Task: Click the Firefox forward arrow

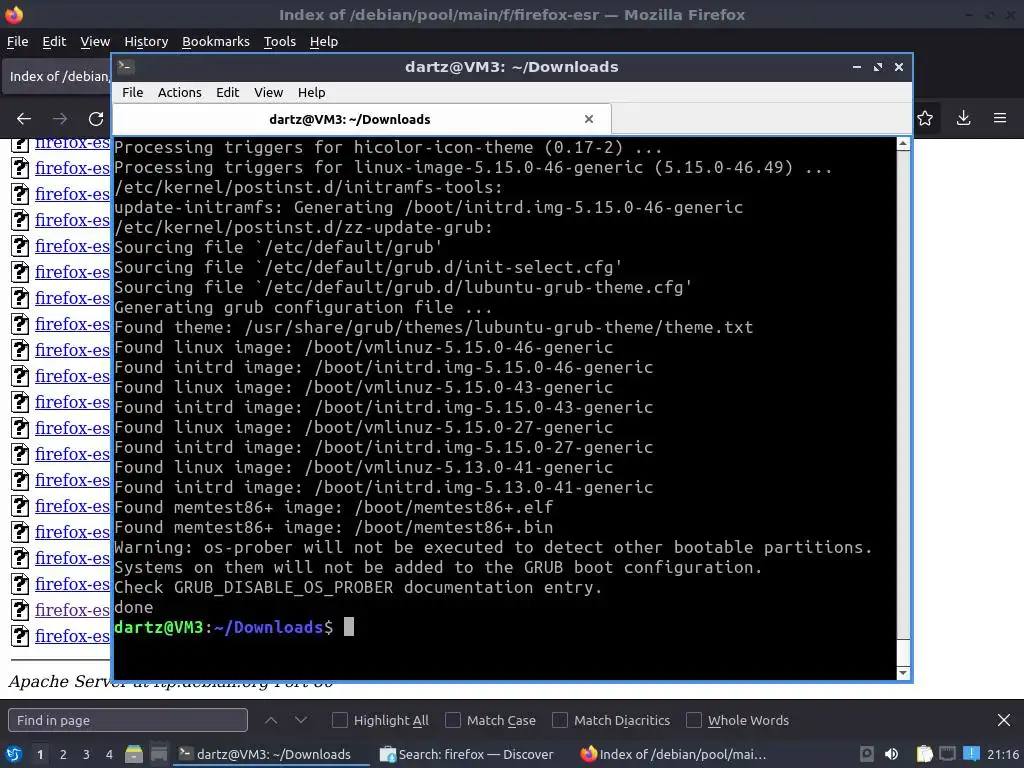Action: click(x=60, y=118)
